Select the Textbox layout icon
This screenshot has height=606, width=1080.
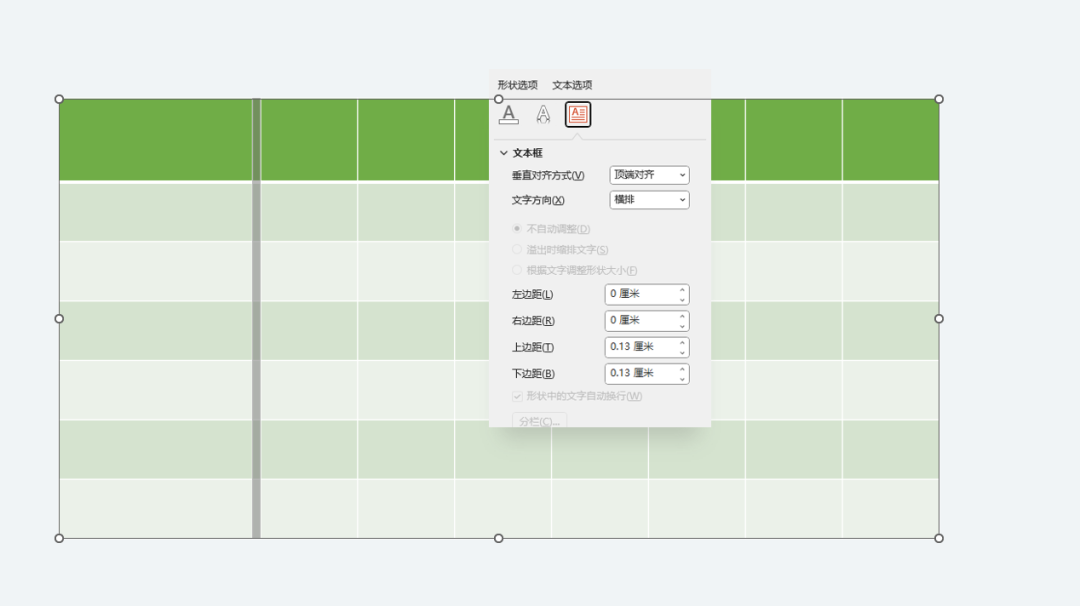[x=578, y=115]
